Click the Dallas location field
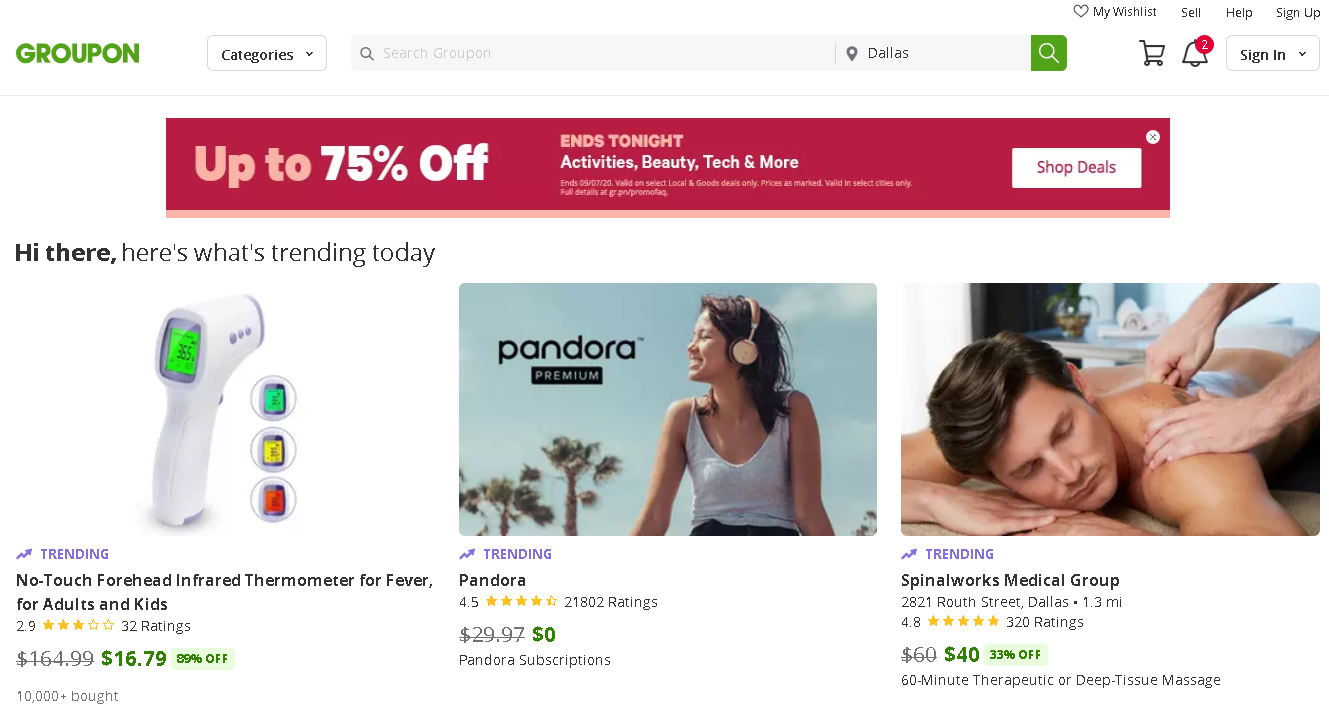Viewport: 1329px width, 710px height. click(x=940, y=53)
